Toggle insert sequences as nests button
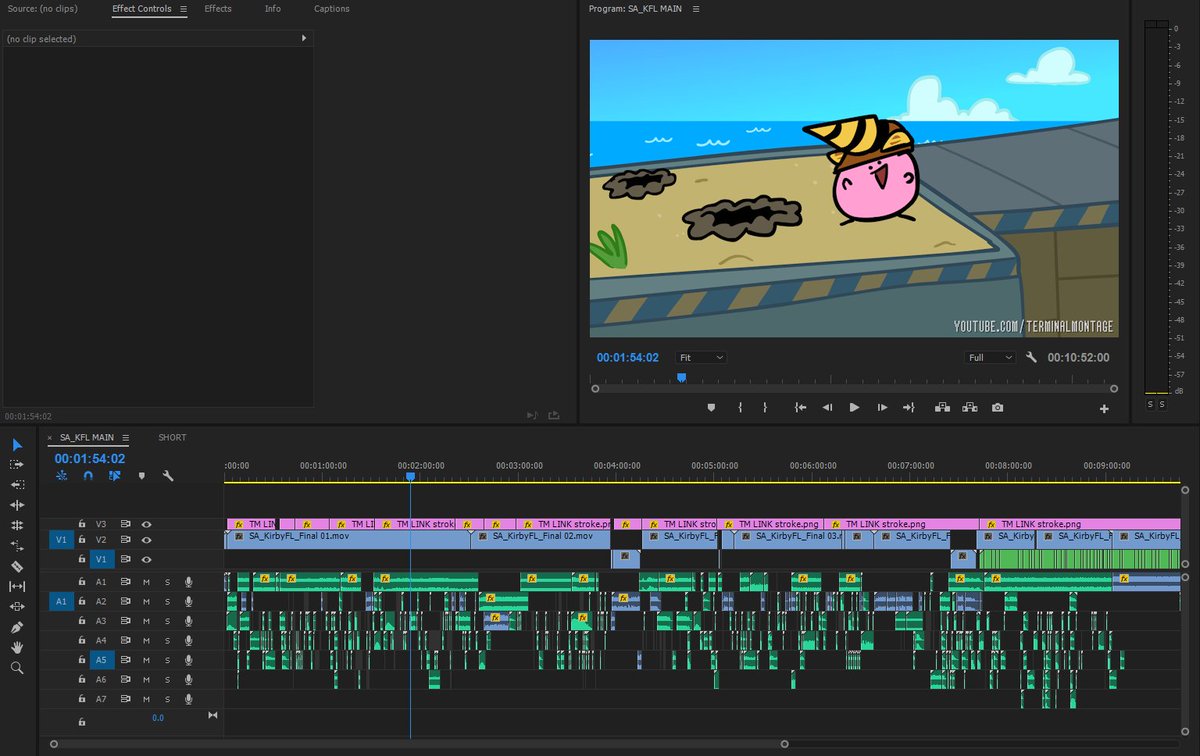 (x=62, y=476)
